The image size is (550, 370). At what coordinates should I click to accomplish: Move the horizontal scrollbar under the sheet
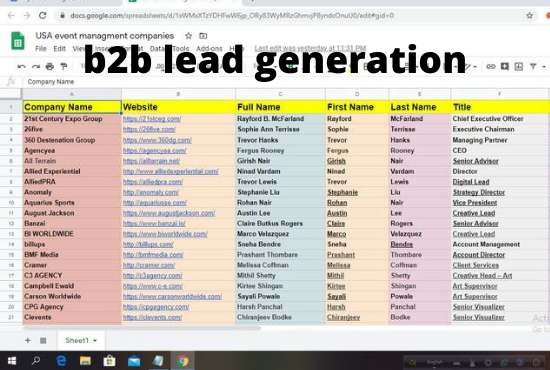(x=142, y=328)
